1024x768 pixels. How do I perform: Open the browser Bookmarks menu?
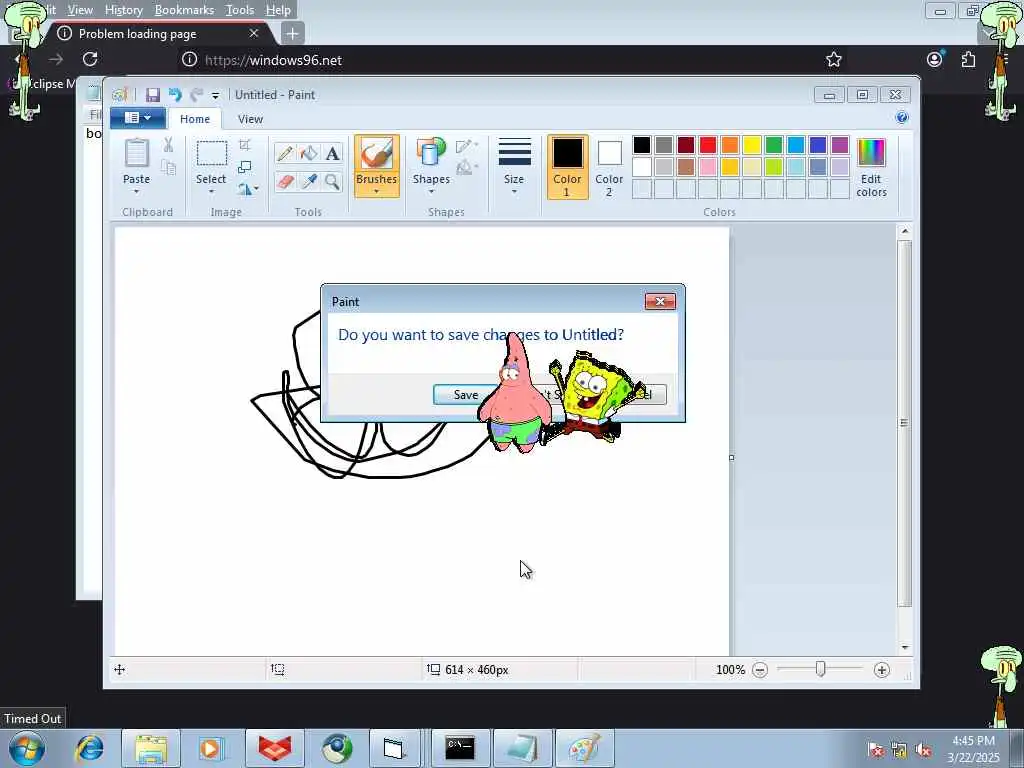pos(184,10)
